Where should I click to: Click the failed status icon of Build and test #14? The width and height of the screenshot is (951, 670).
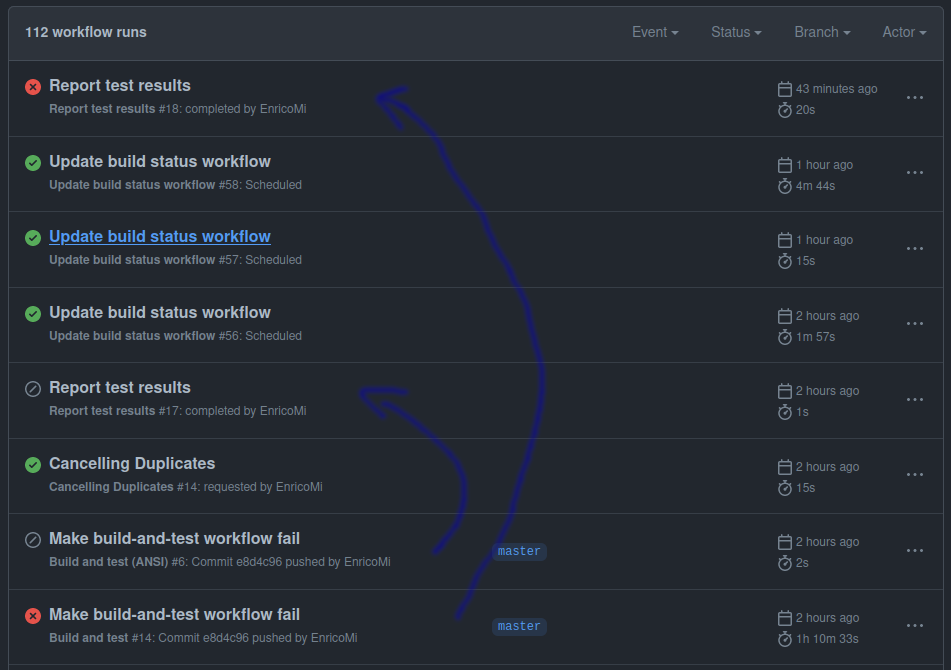(33, 616)
